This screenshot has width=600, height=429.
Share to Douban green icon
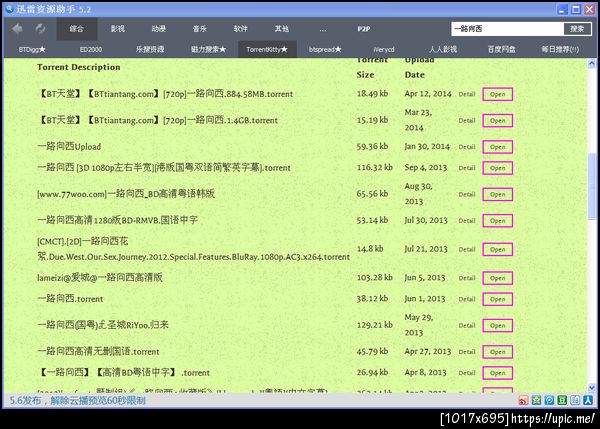[x=562, y=400]
